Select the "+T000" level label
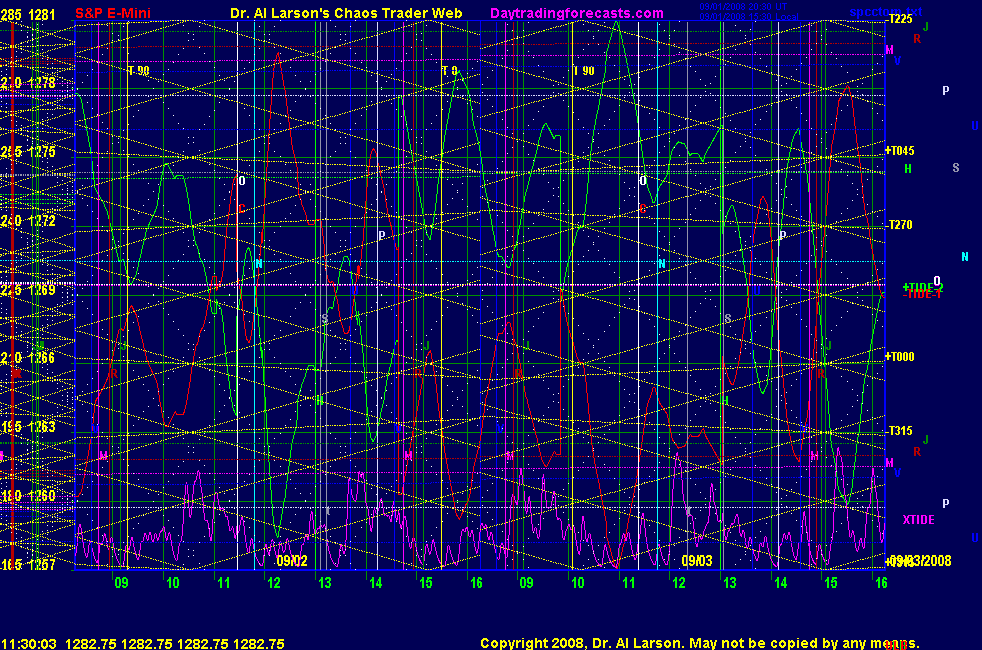The height and width of the screenshot is (650, 982). click(900, 356)
